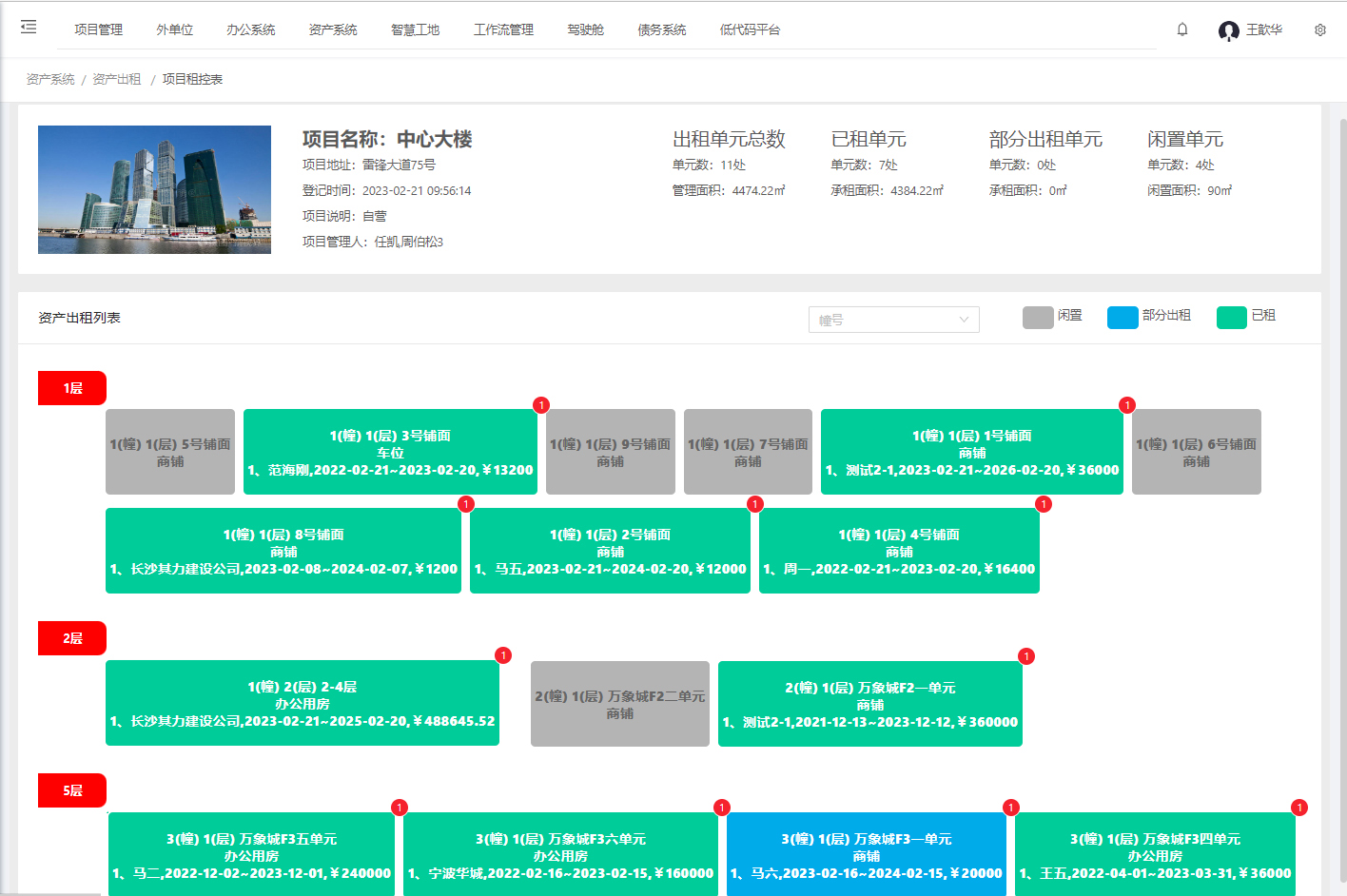Click the grey 闲置 legend swatch
This screenshot has height=896, width=1347.
click(x=1038, y=317)
